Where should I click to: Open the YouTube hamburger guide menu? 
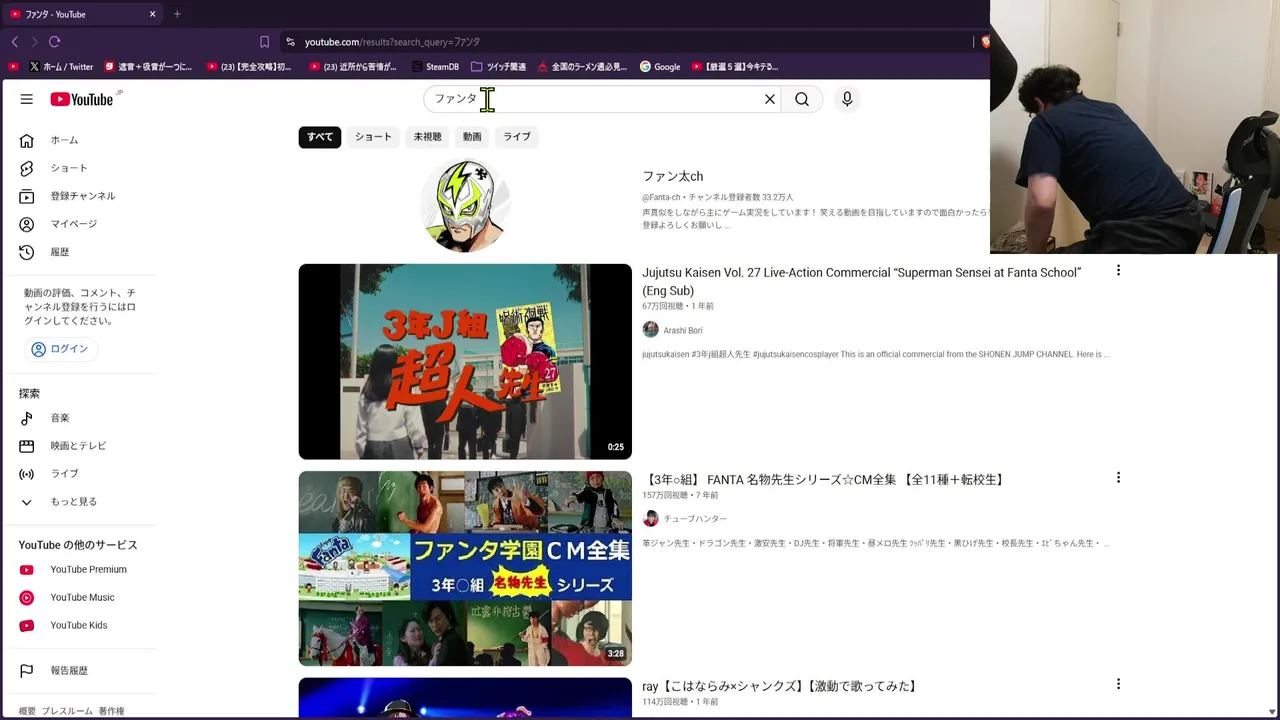click(27, 99)
